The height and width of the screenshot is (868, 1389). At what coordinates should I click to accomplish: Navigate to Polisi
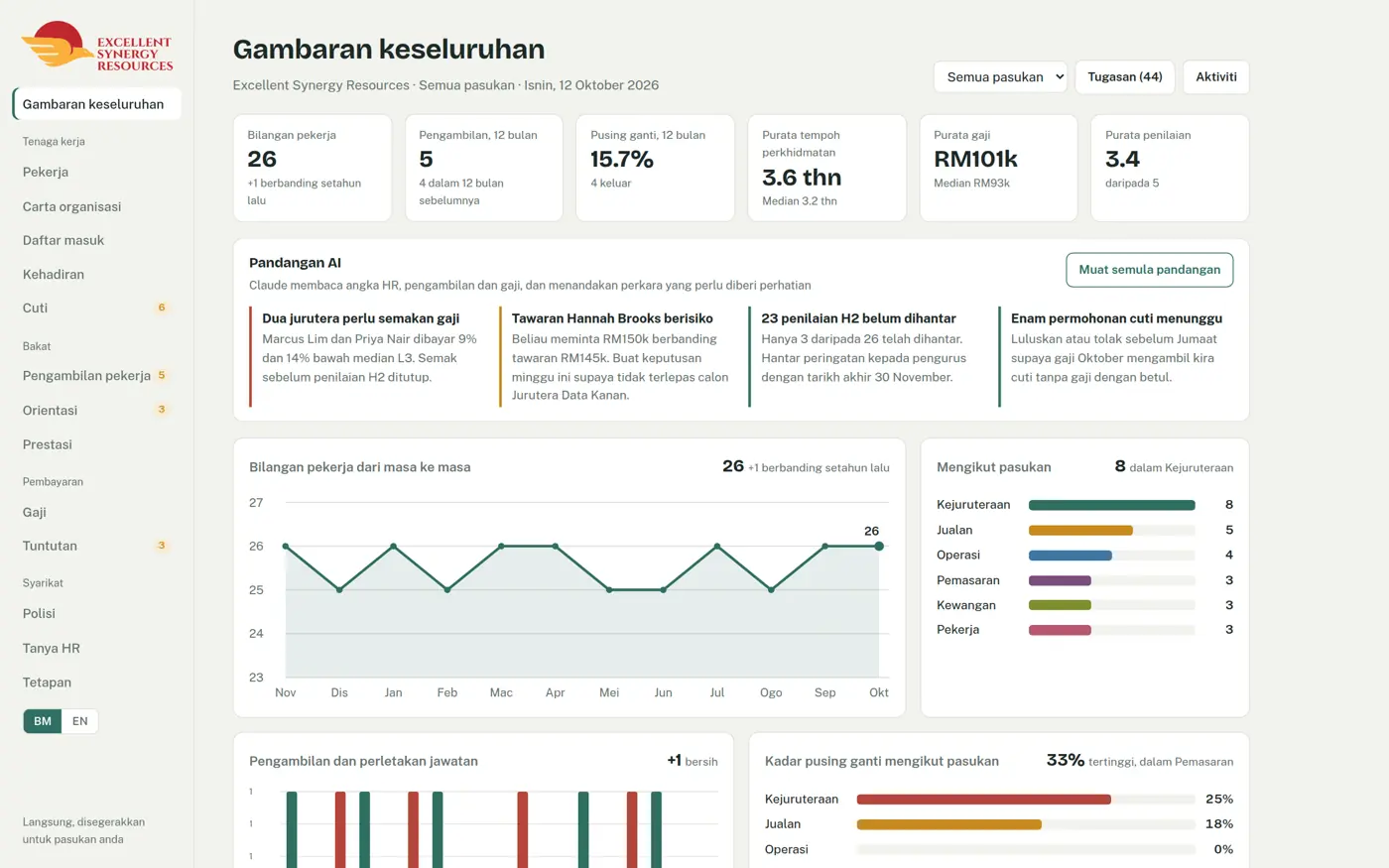pyautogui.click(x=96, y=613)
